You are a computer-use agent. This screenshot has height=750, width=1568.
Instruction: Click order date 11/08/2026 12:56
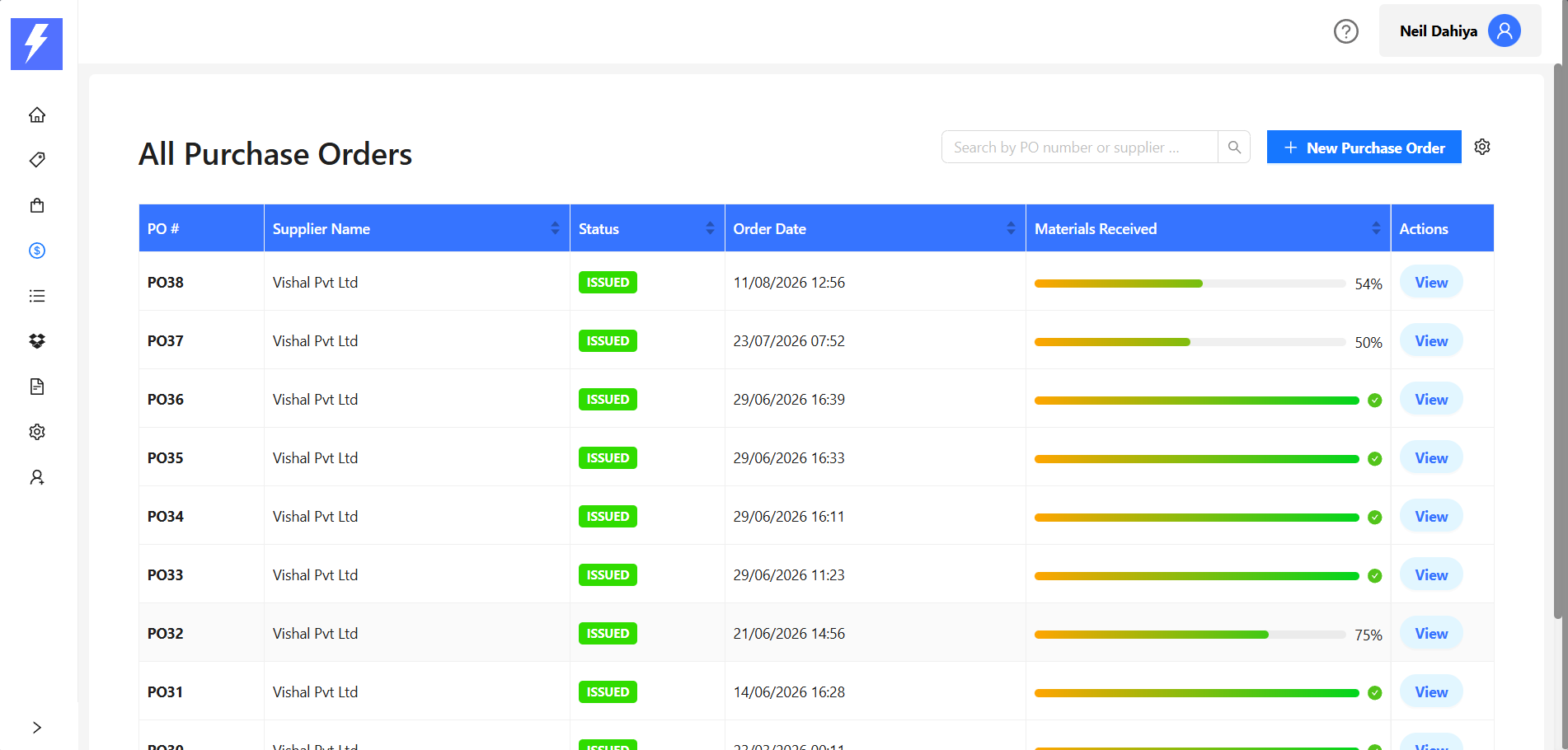[789, 282]
